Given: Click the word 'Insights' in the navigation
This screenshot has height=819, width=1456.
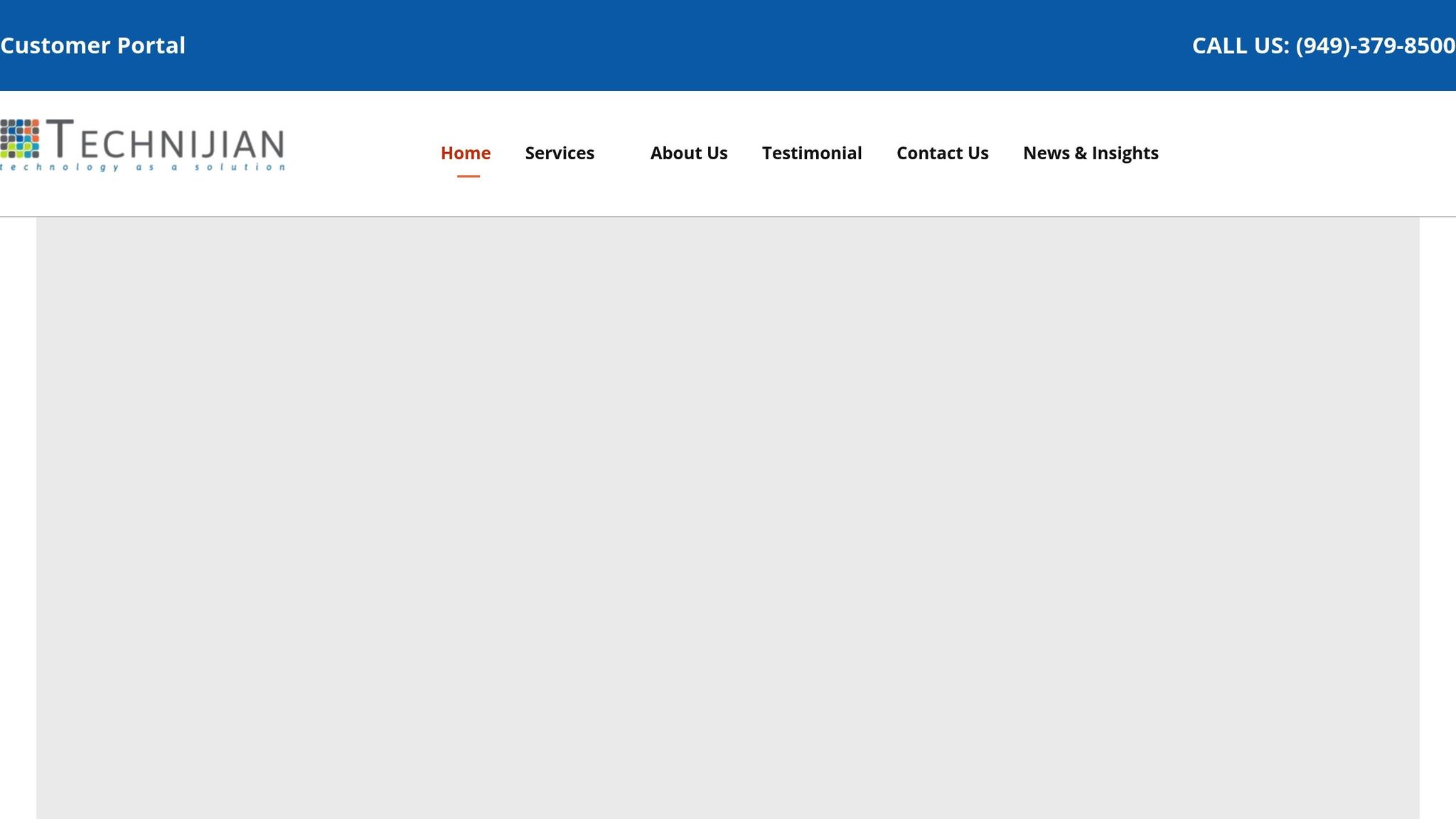Looking at the screenshot, I should pyautogui.click(x=1125, y=153).
